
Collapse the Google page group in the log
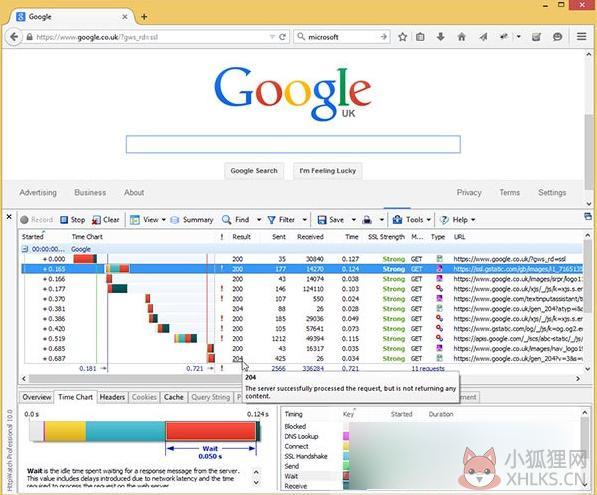point(25,249)
